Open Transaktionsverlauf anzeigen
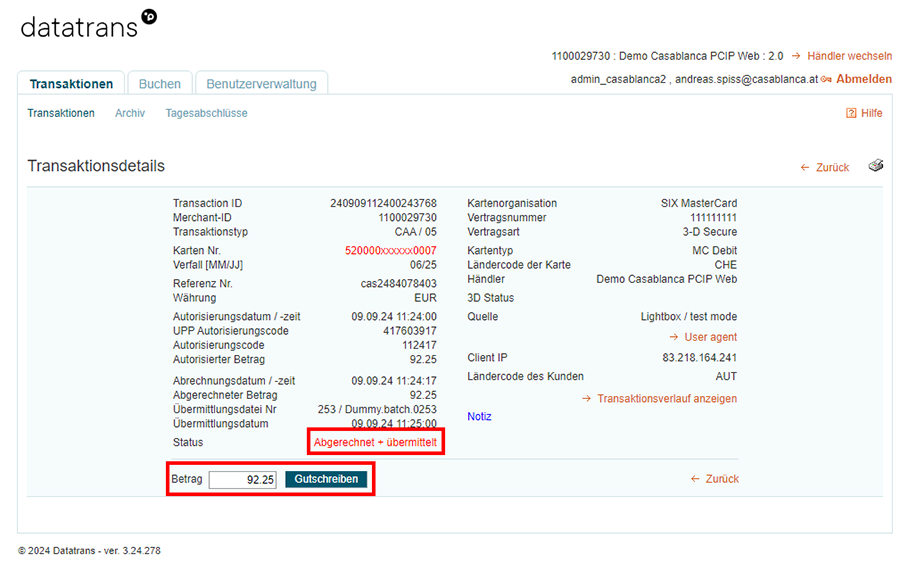The image size is (900, 563). (666, 398)
